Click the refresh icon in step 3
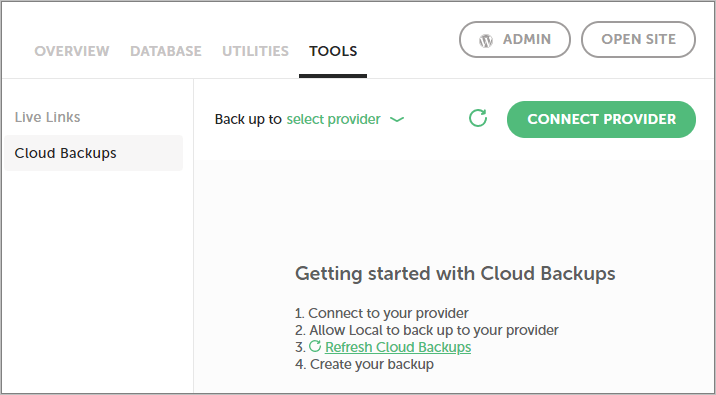The height and width of the screenshot is (395, 716). [315, 347]
